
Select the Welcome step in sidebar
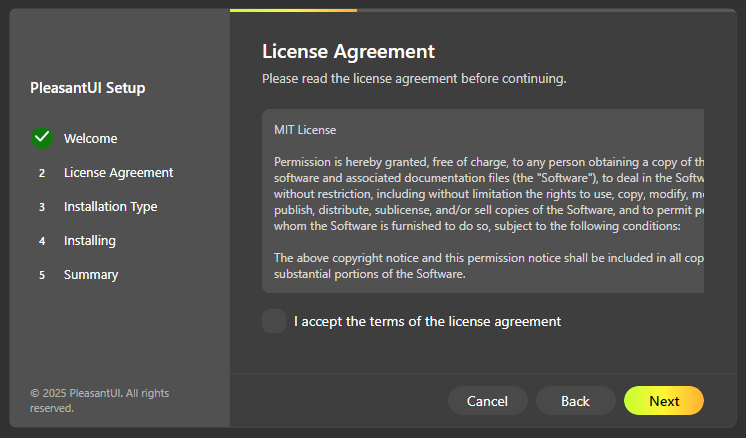point(90,138)
